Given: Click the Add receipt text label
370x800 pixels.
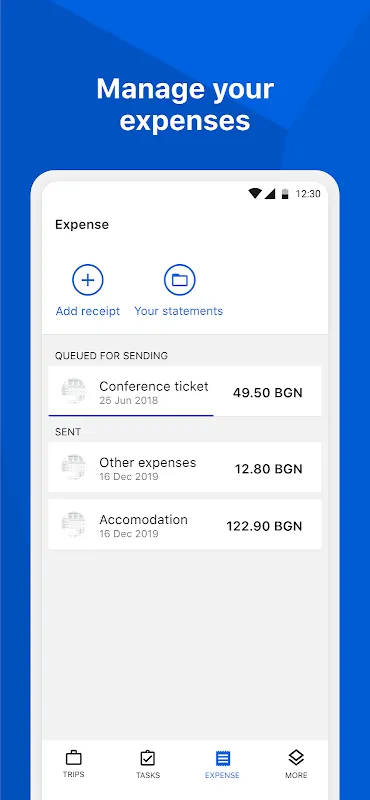Looking at the screenshot, I should point(88,311).
